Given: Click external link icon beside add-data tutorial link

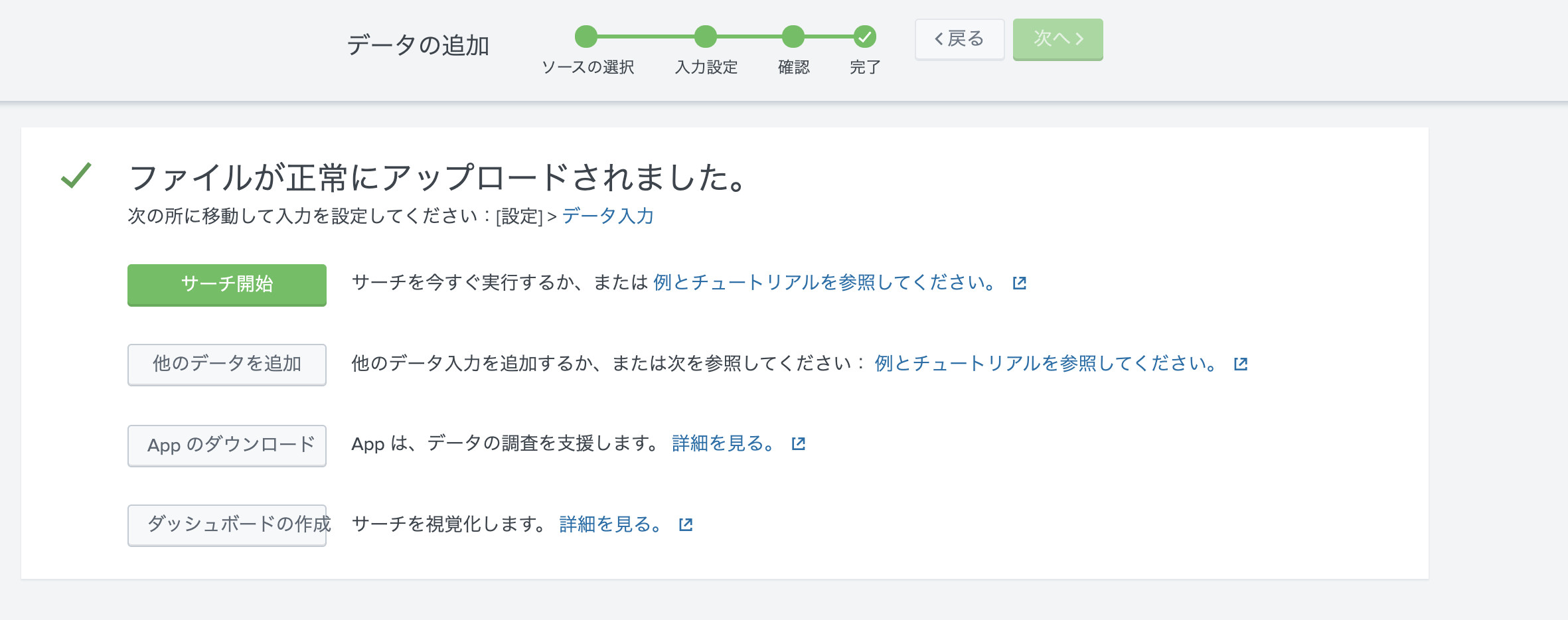Looking at the screenshot, I should [x=1240, y=364].
